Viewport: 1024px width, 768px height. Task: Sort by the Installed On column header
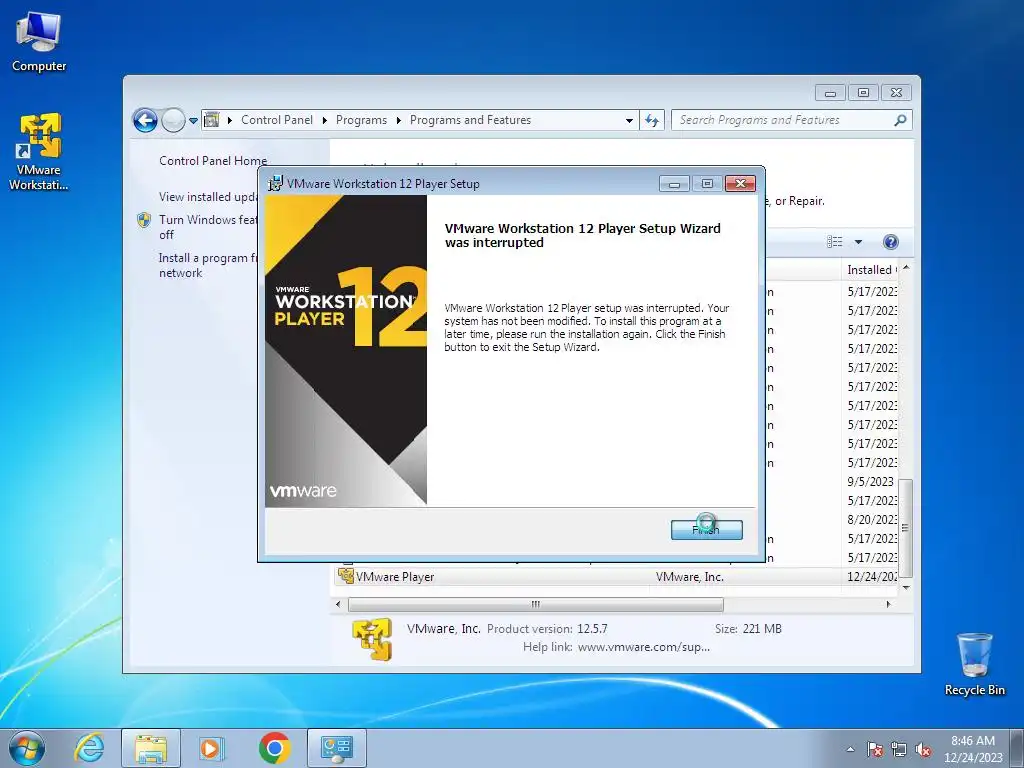[871, 270]
